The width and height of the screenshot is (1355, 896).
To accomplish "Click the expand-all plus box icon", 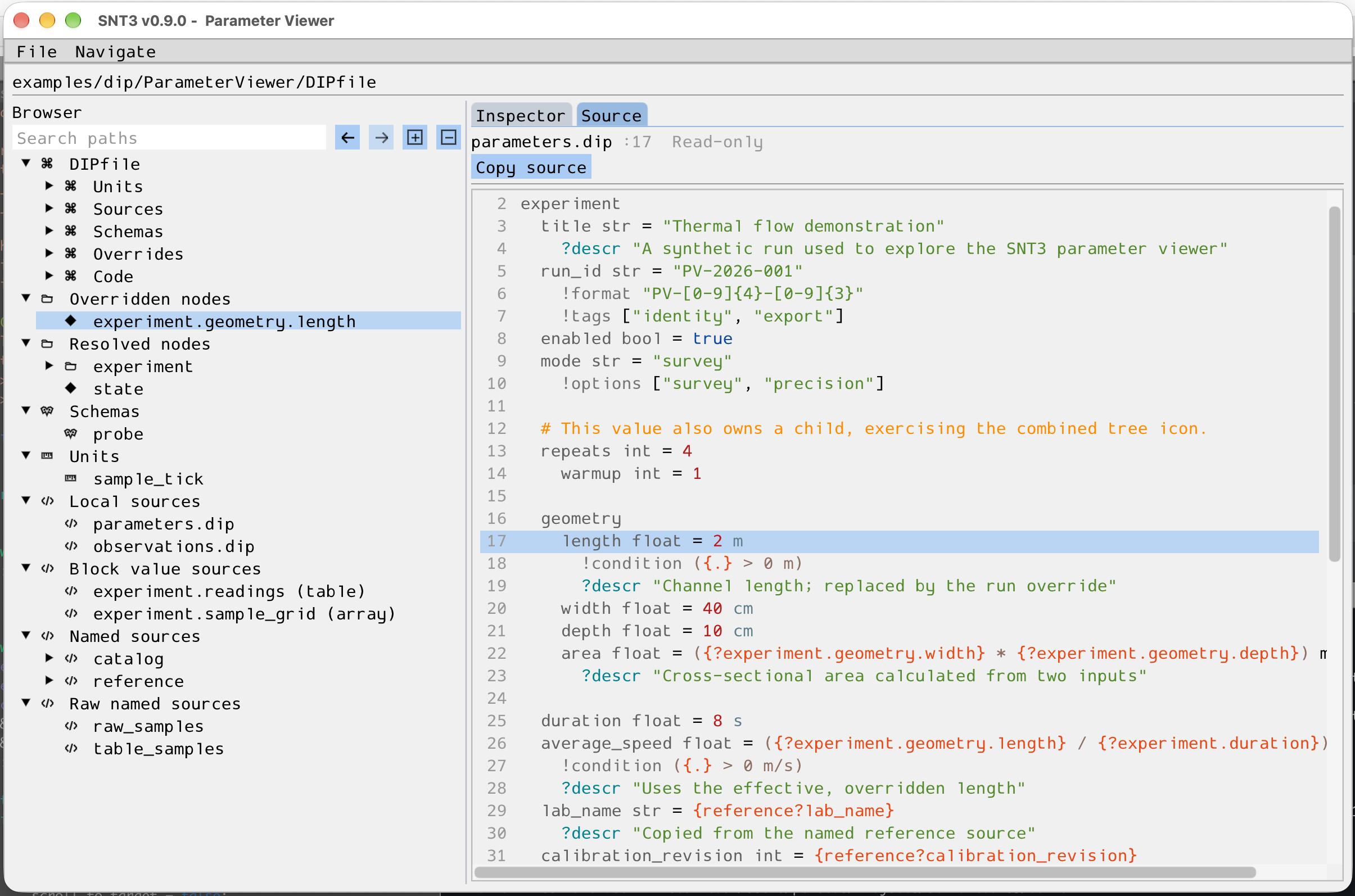I will coord(414,138).
